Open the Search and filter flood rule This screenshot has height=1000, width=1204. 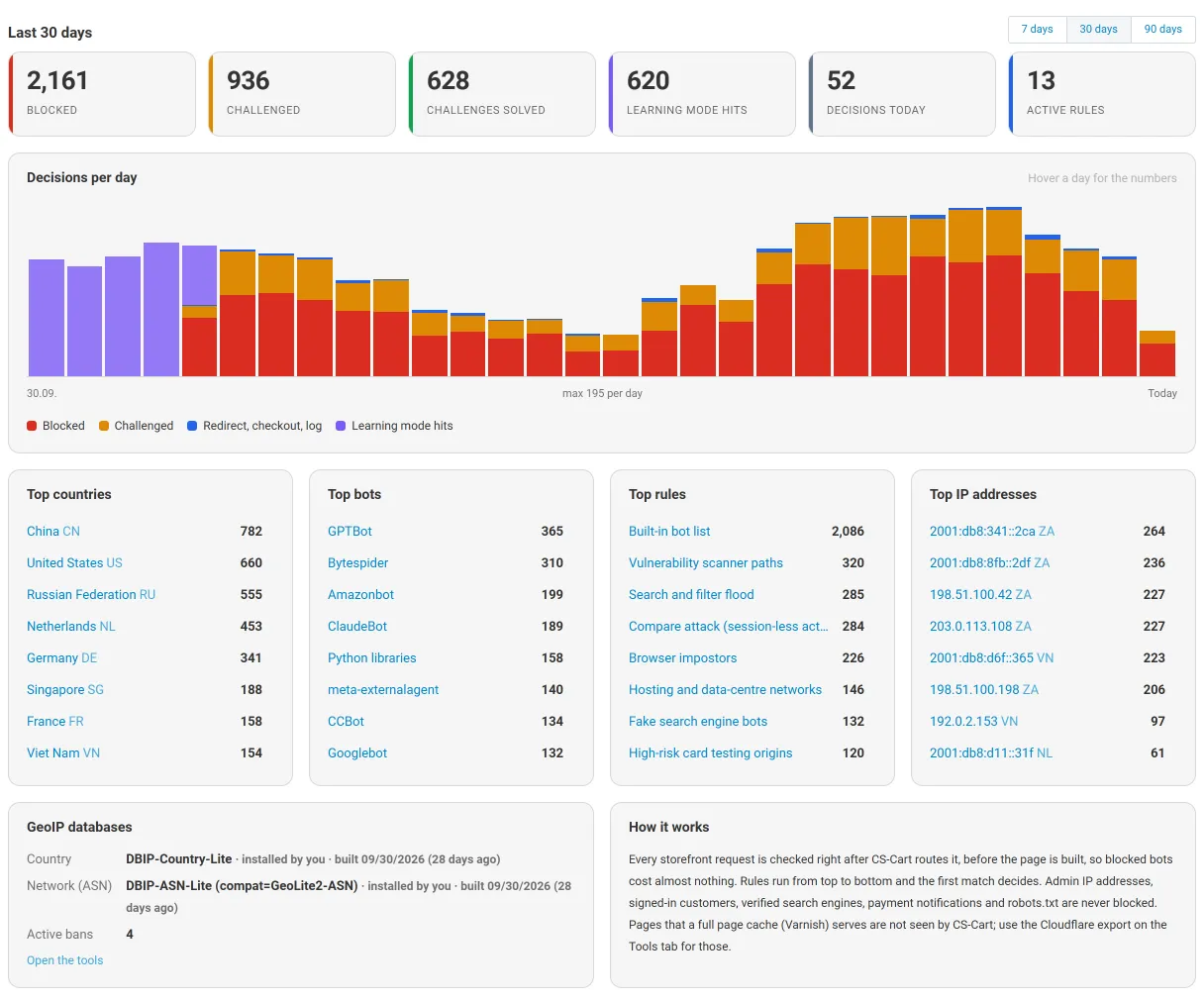pos(691,595)
